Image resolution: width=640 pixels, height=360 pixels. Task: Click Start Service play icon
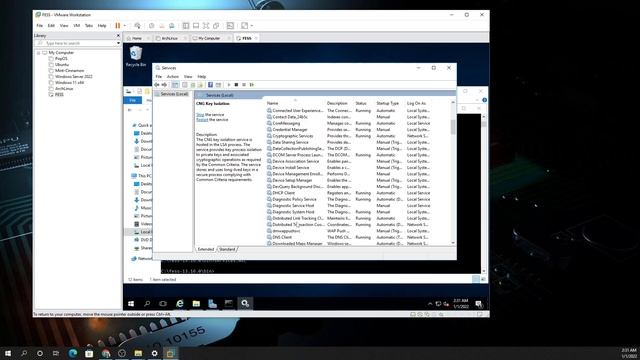(x=229, y=84)
